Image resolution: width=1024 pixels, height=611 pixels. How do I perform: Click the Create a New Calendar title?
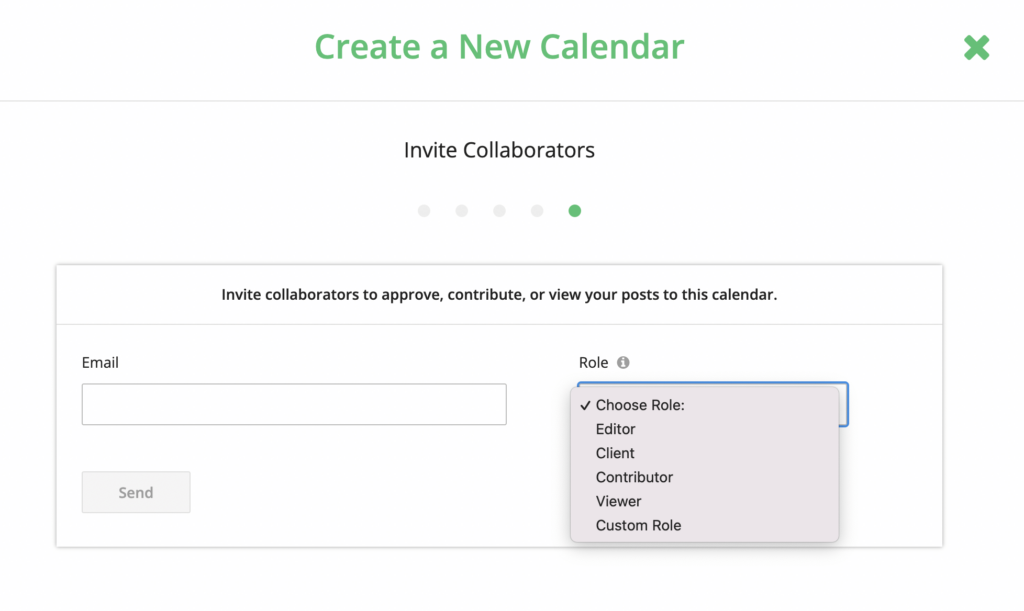(x=499, y=47)
